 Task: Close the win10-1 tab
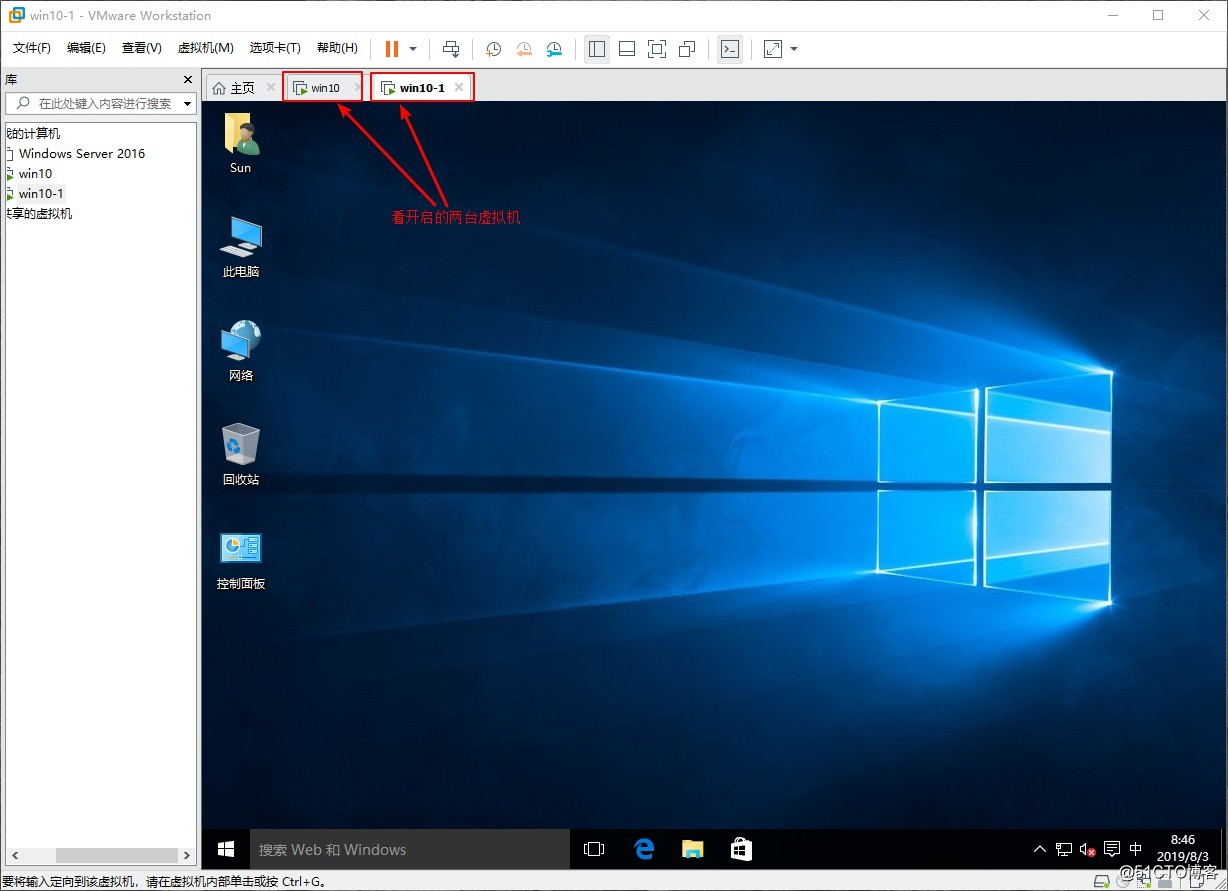pyautogui.click(x=459, y=88)
